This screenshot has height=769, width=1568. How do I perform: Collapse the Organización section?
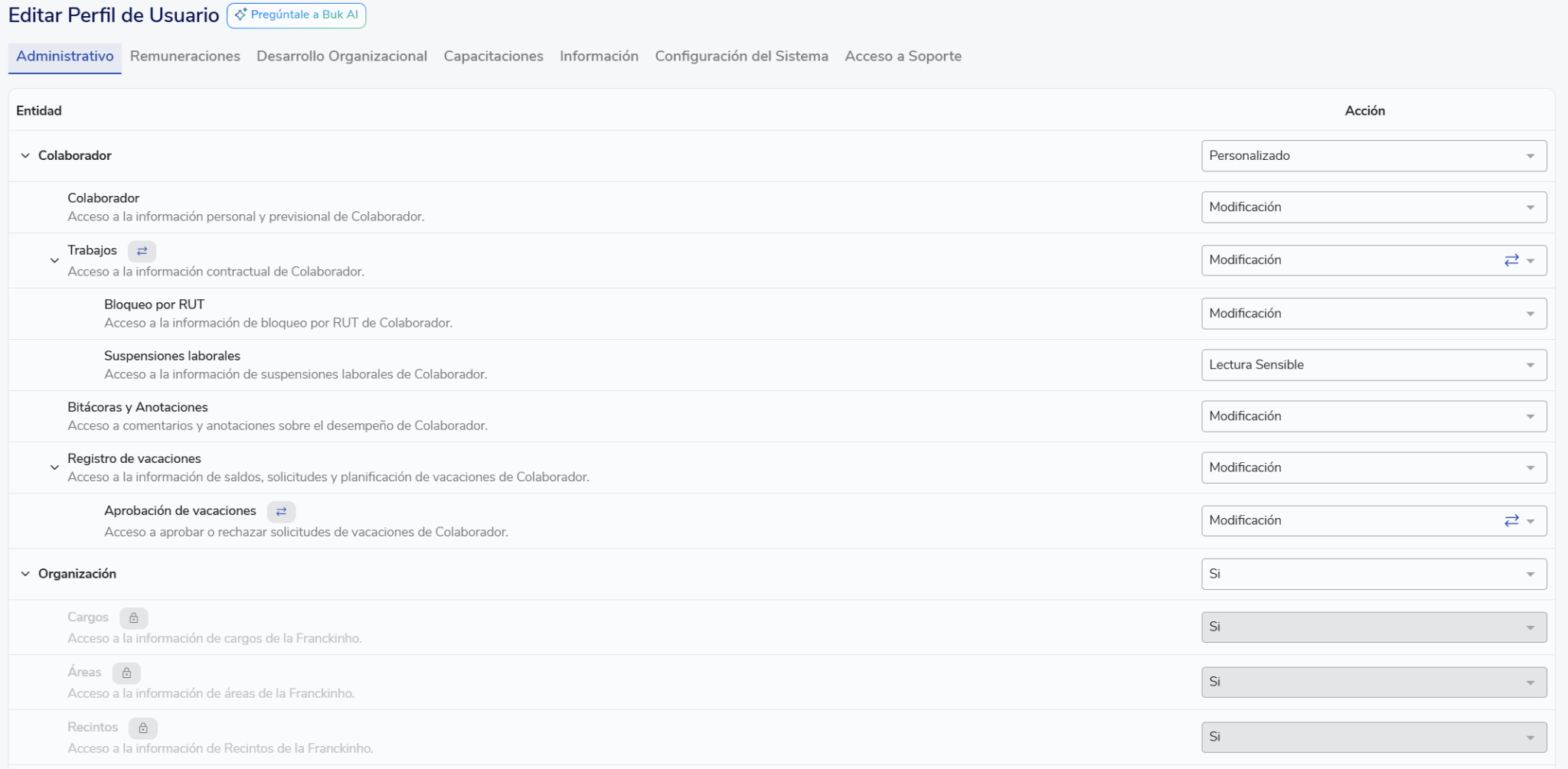click(x=25, y=574)
